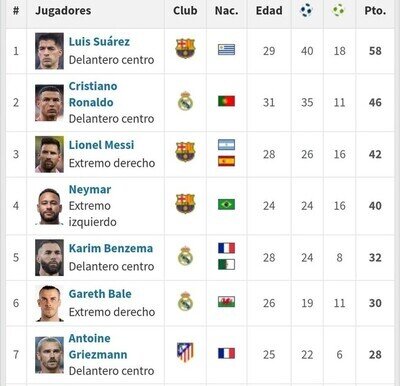Screen dimensions: 400x386
Task: Click the Brazil flag in Neymar row
Action: tap(226, 204)
